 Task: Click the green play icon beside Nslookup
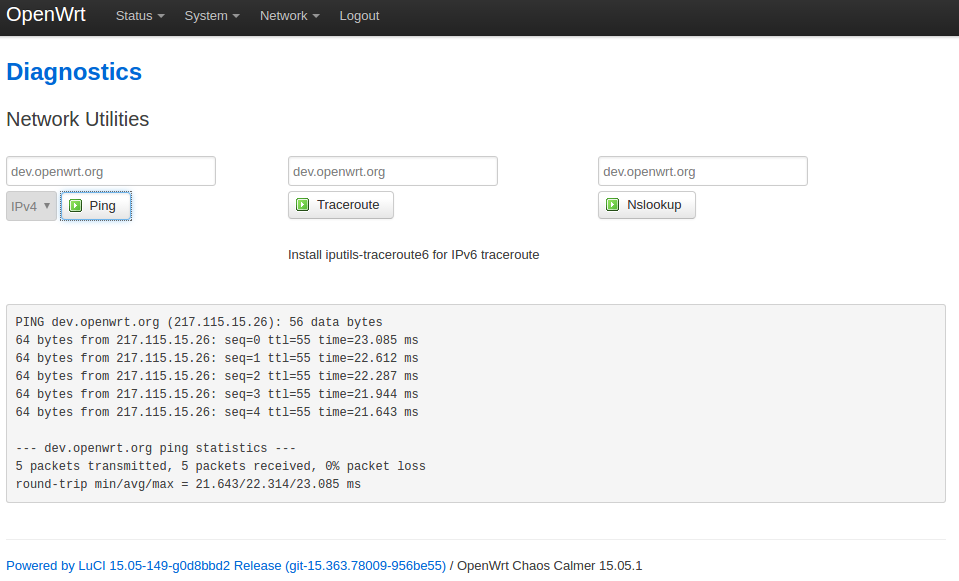coord(612,204)
